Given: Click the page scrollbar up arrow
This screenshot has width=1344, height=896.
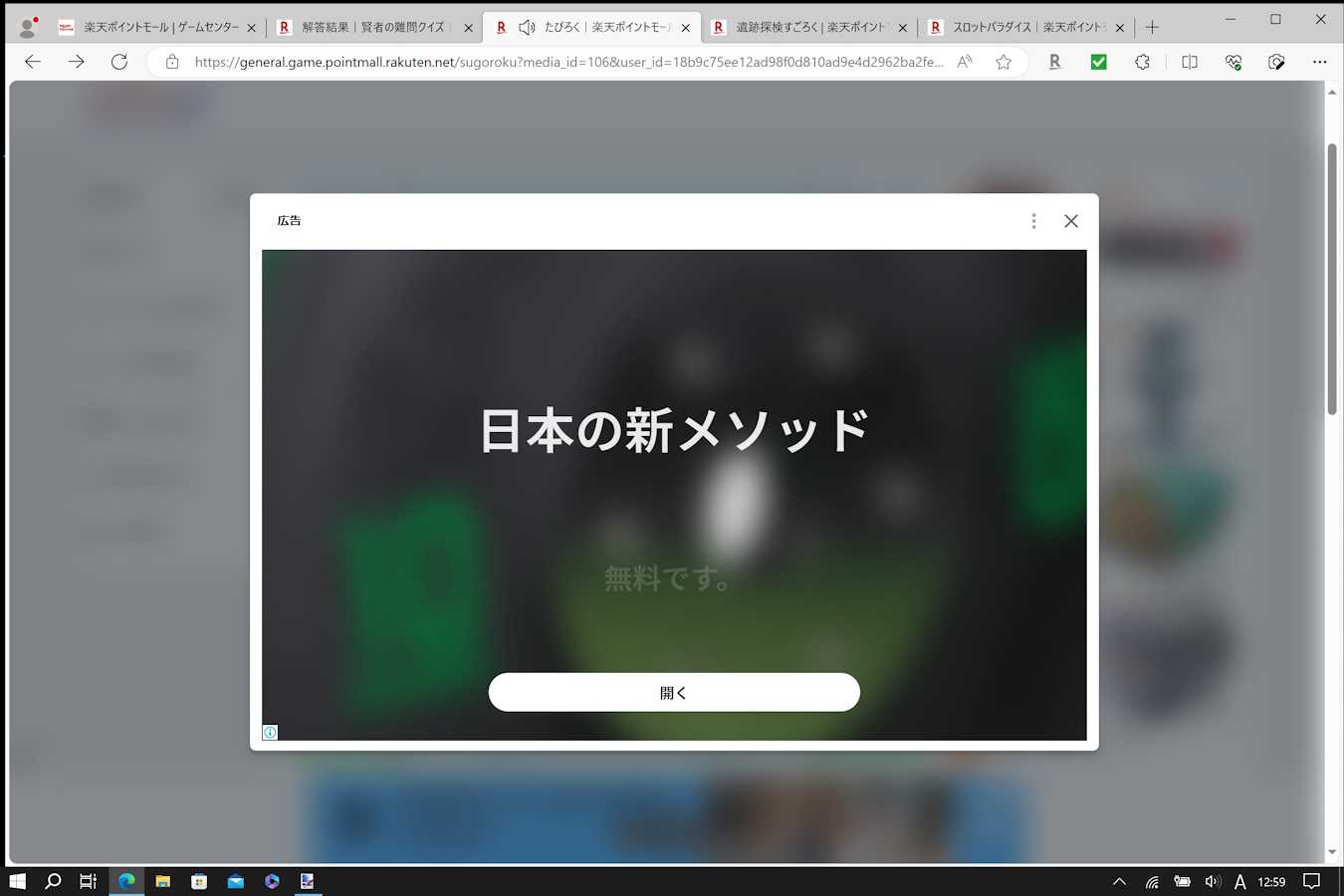Looking at the screenshot, I should (1332, 92).
